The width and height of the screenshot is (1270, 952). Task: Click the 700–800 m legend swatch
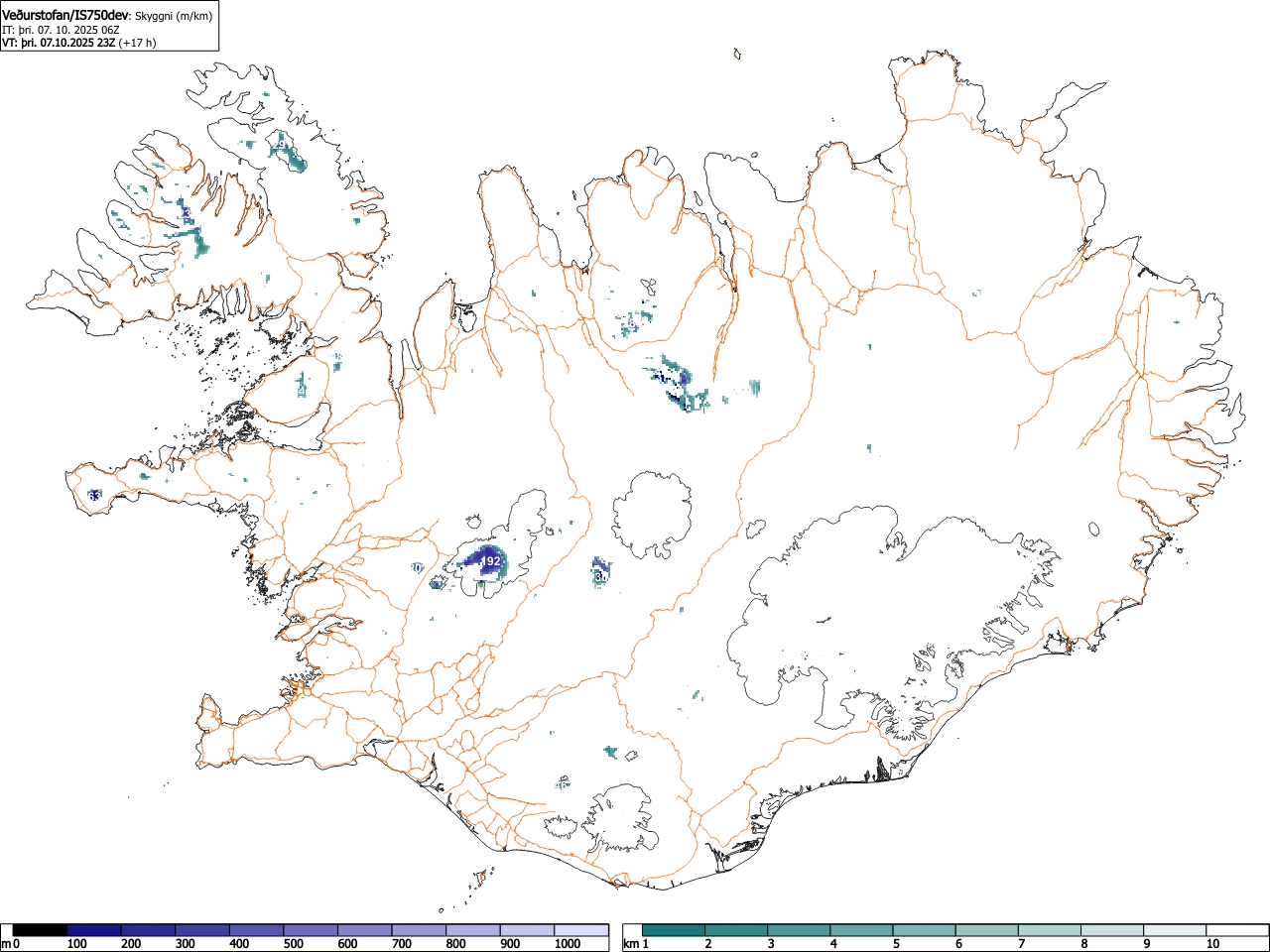tap(419, 930)
